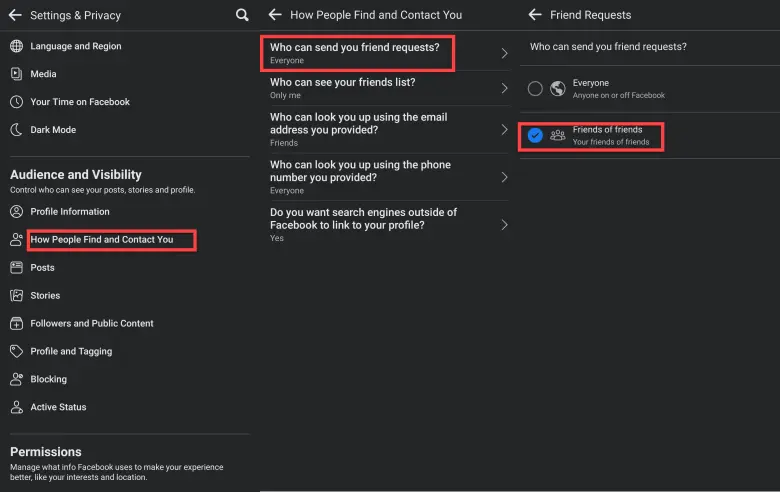
Task: Open Media settings
Action: pos(43,74)
